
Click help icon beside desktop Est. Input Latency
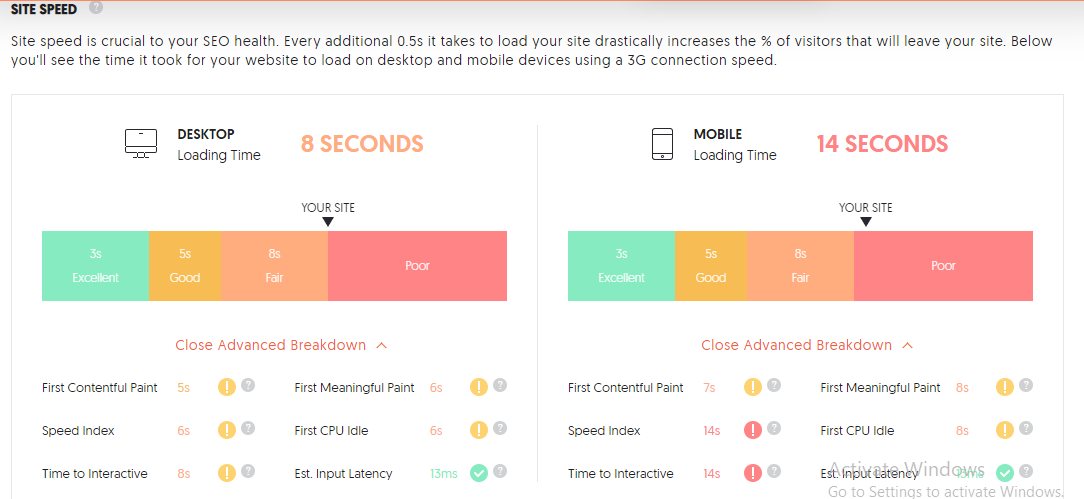[x=501, y=471]
